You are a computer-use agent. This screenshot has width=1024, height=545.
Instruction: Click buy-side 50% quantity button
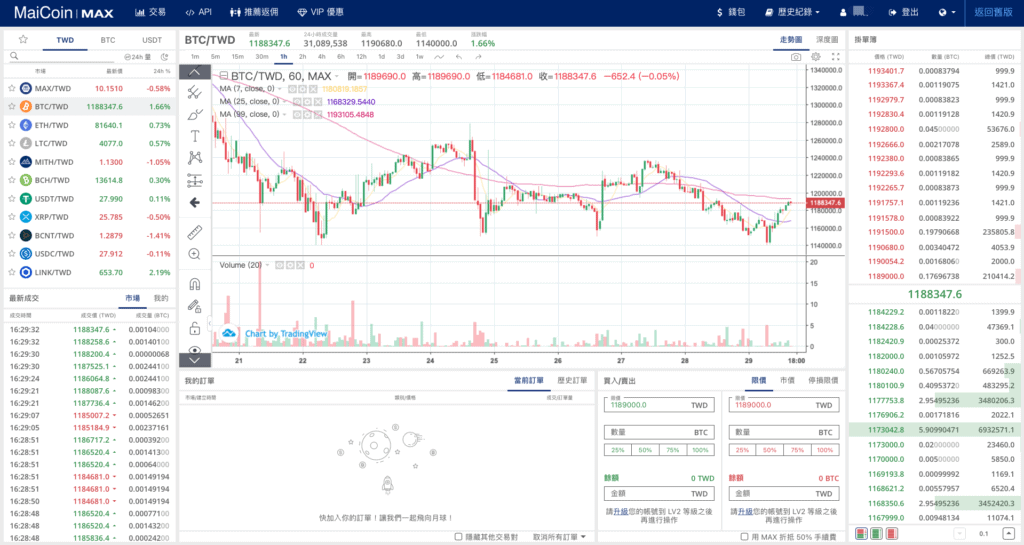point(645,450)
